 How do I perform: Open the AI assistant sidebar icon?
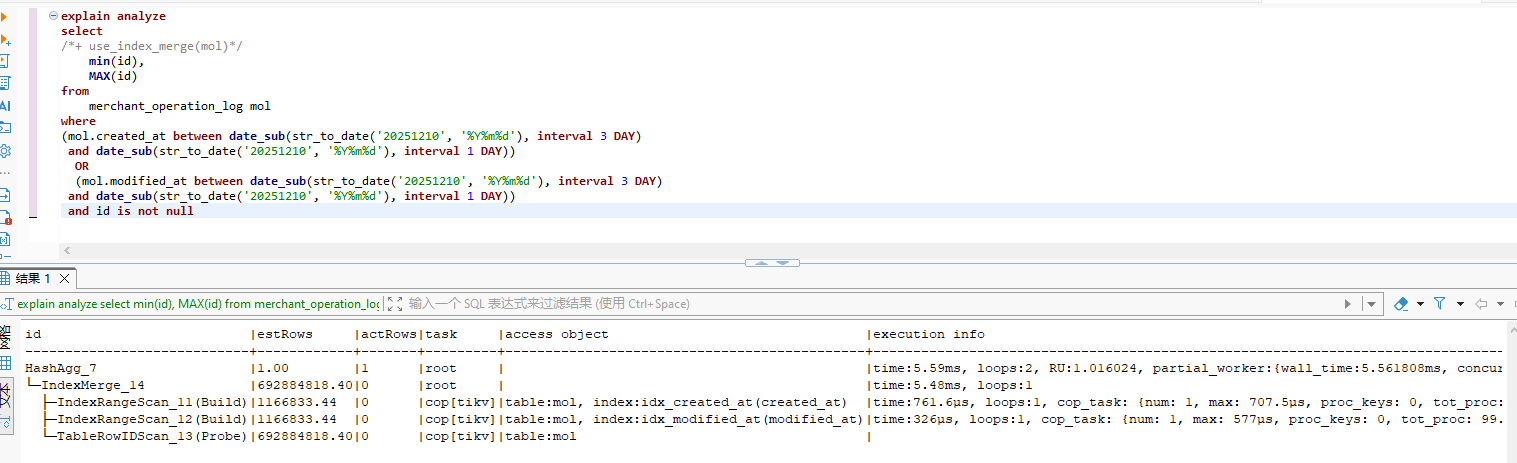pos(5,105)
